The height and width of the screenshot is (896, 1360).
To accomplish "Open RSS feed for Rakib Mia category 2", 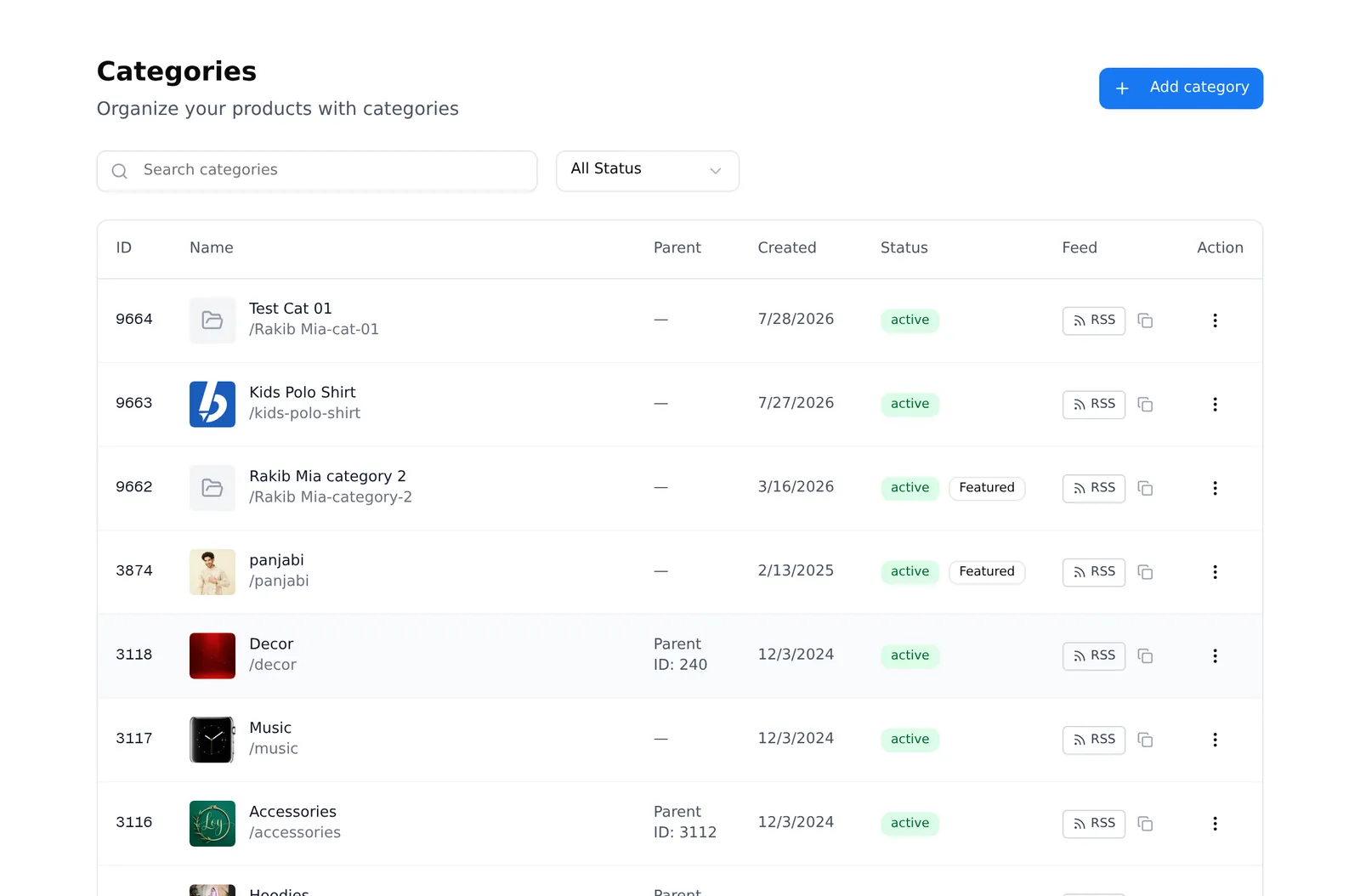I will pyautogui.click(x=1094, y=488).
